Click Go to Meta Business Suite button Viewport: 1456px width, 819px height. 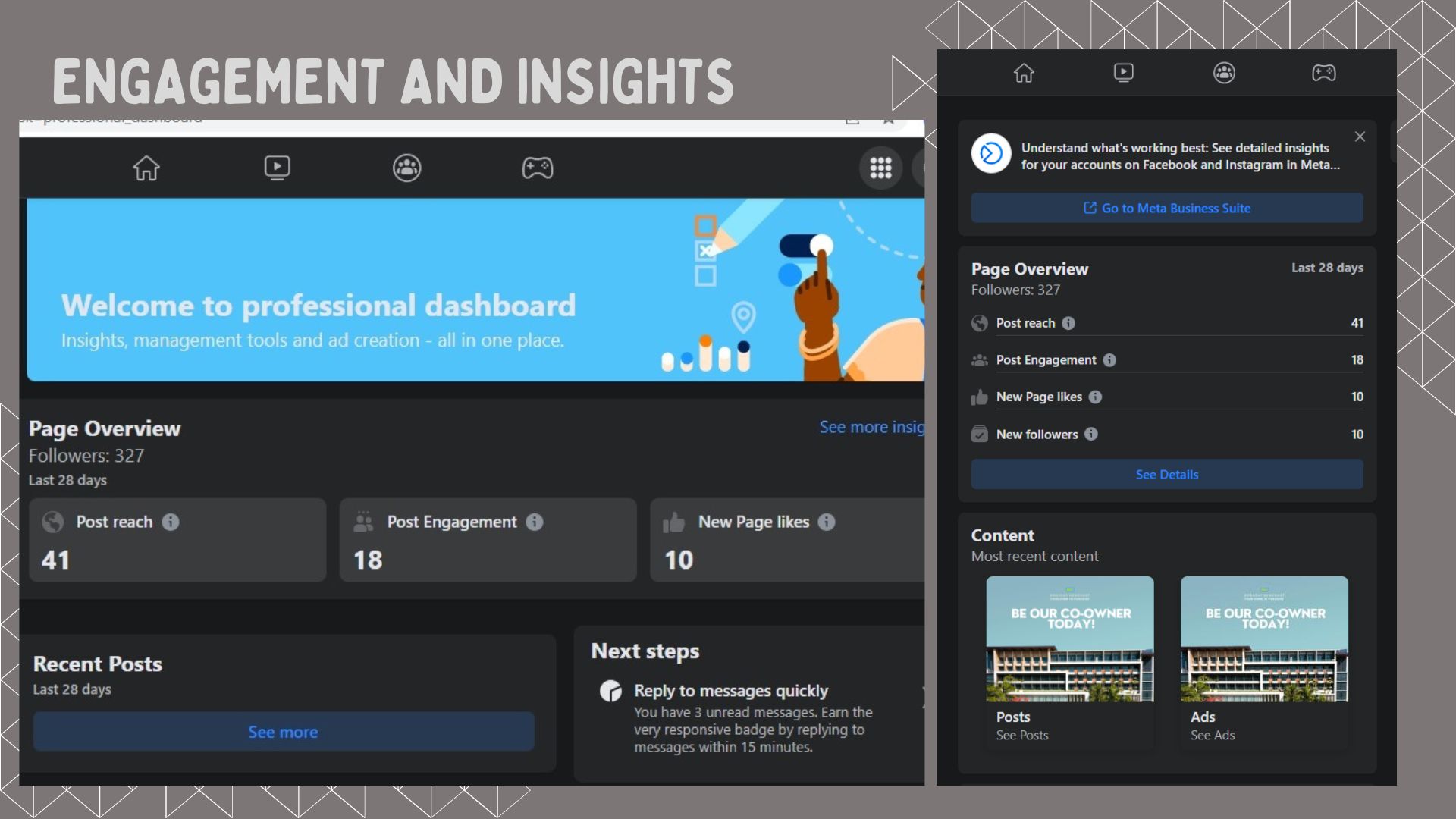coord(1167,208)
